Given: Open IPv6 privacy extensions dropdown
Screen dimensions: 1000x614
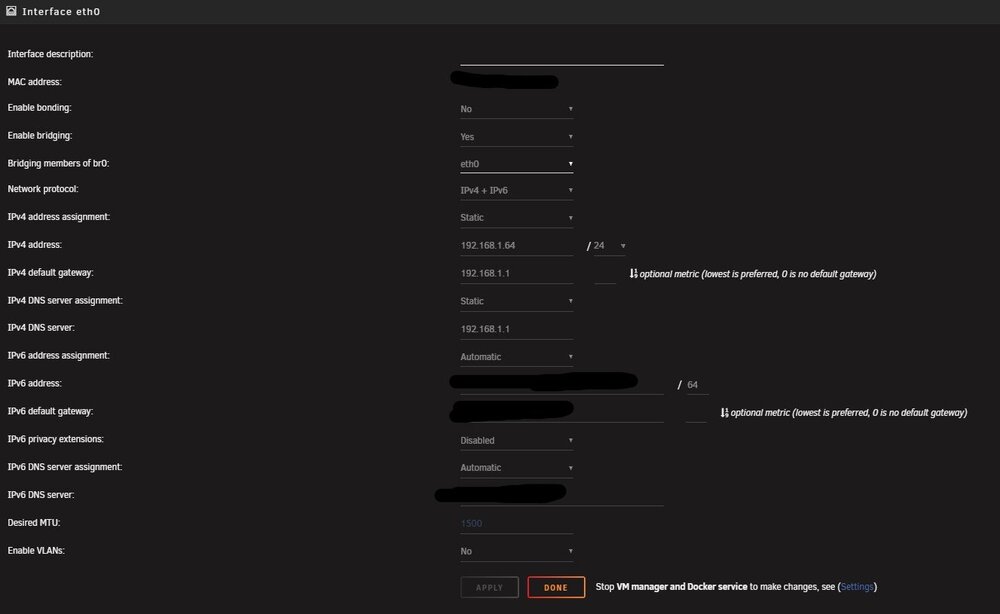Looking at the screenshot, I should click(x=517, y=441).
